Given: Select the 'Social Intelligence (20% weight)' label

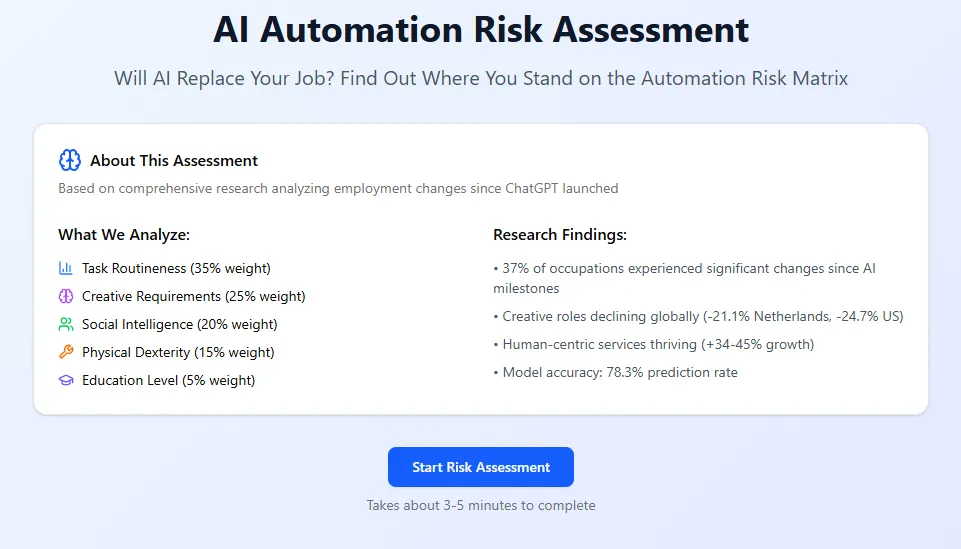Looking at the screenshot, I should pos(180,324).
